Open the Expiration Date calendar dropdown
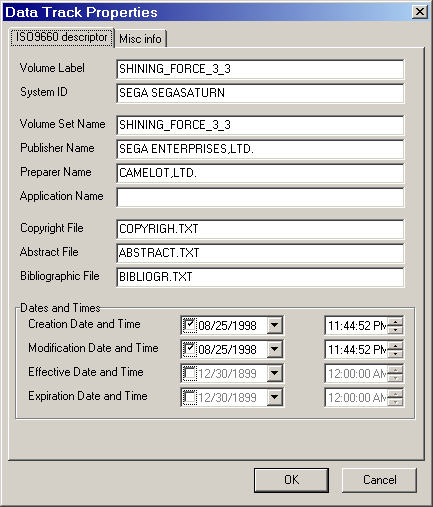 pos(275,397)
